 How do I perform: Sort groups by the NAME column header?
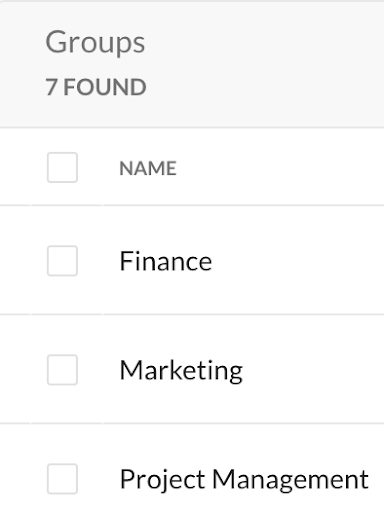(x=148, y=168)
